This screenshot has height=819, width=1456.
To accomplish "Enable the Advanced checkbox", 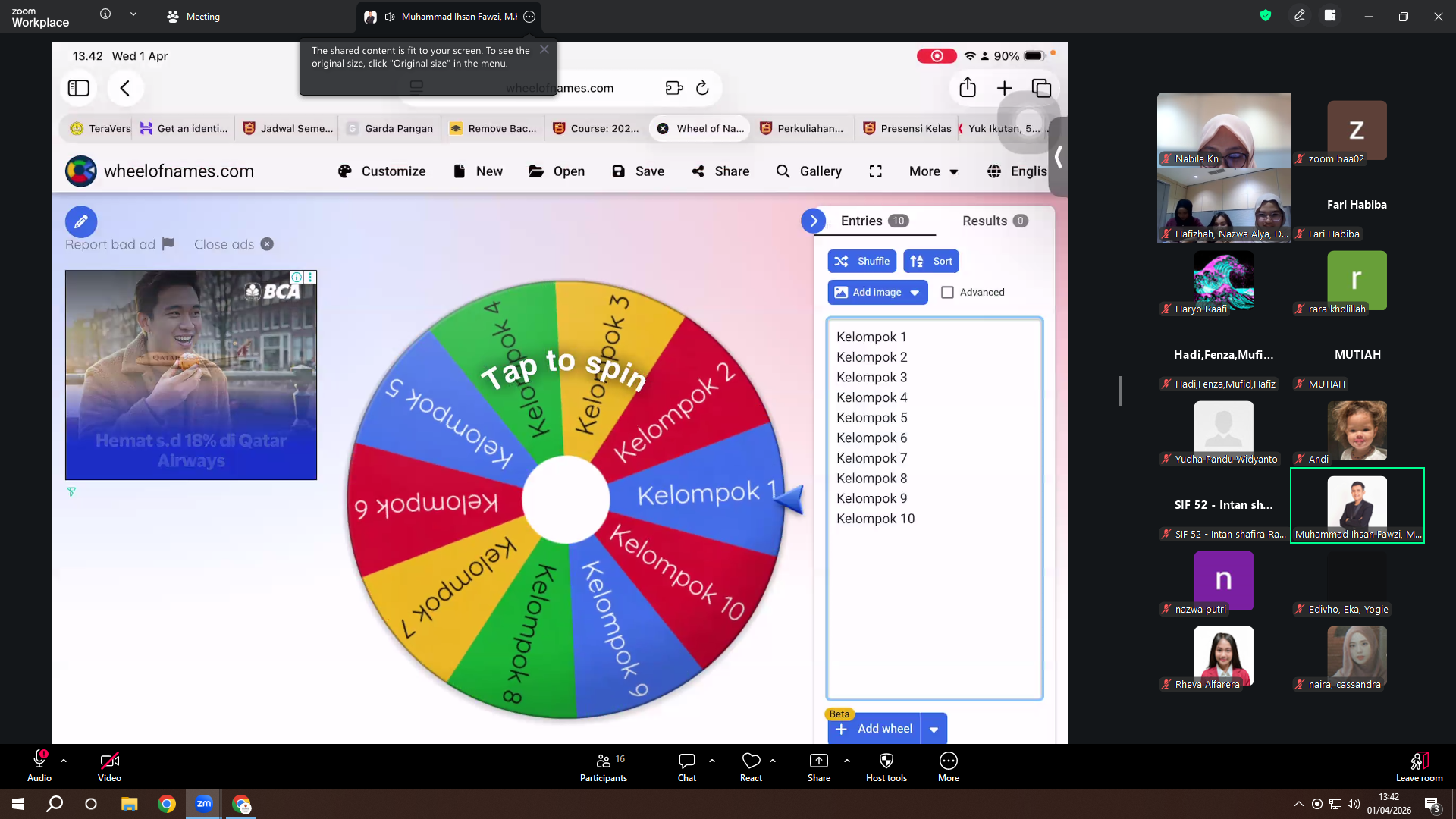I will click(x=947, y=292).
